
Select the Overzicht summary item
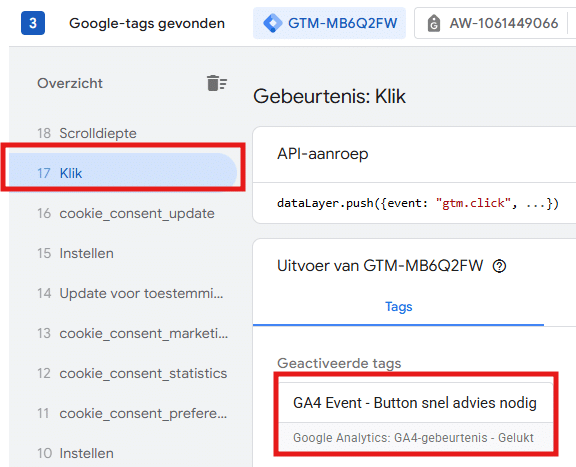(70, 83)
